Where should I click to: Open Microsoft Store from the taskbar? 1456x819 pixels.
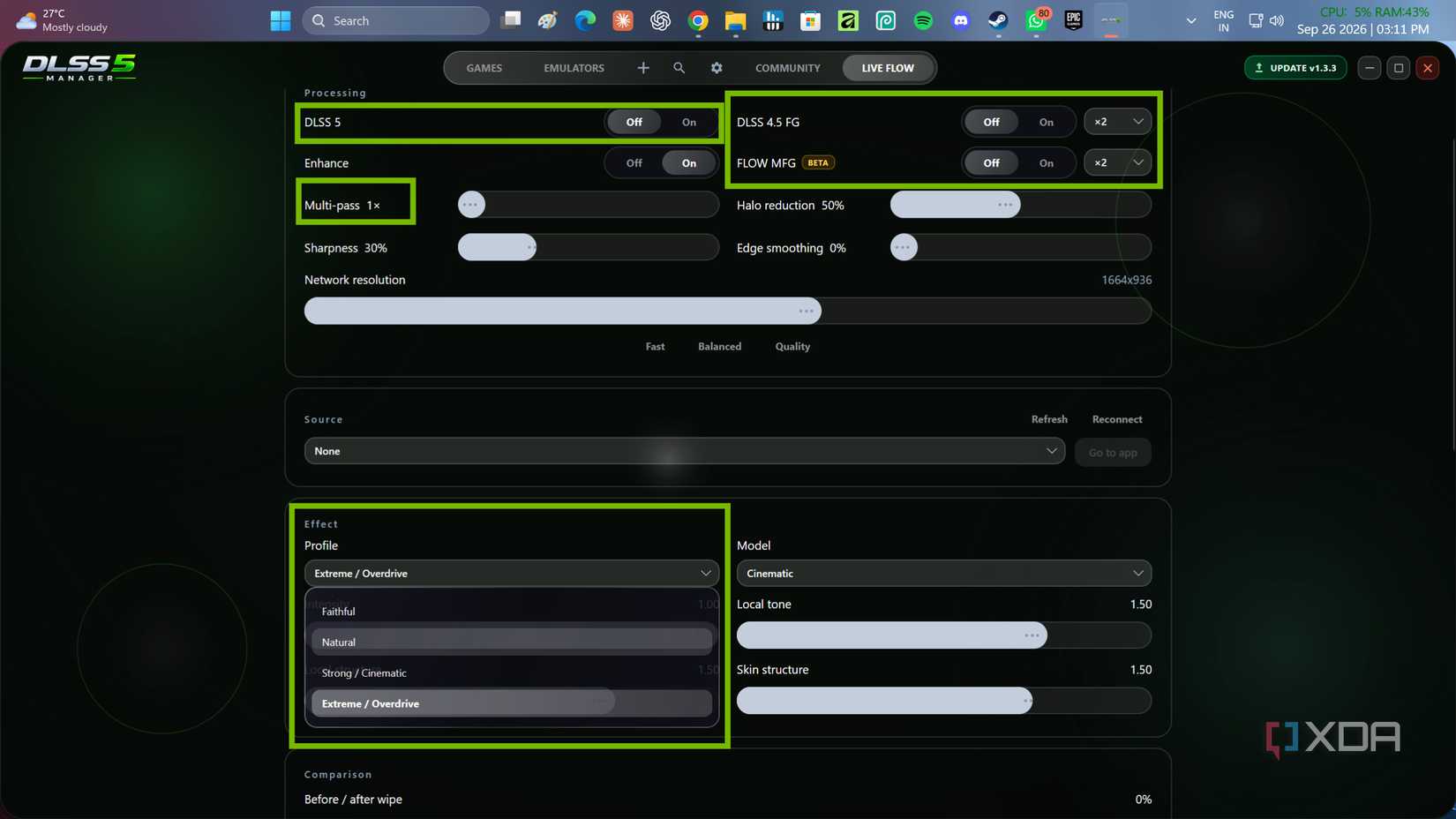tap(810, 20)
